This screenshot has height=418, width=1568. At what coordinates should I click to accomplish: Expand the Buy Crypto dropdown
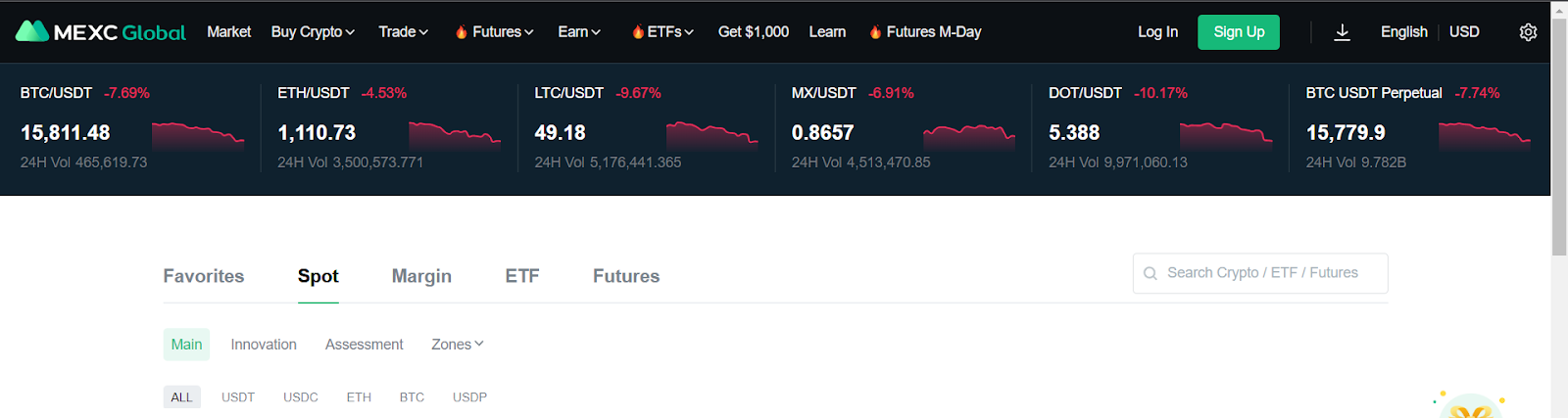[x=313, y=32]
